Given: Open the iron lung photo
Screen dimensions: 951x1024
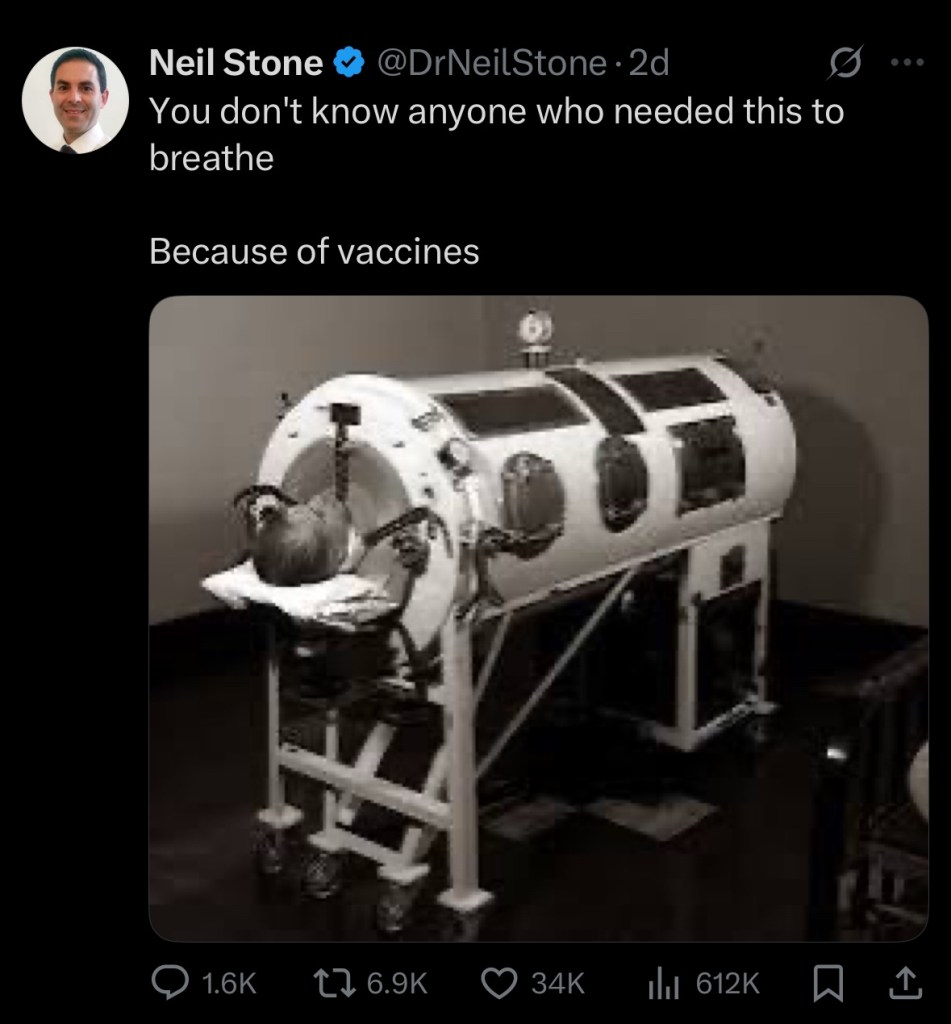Looking at the screenshot, I should click(538, 617).
